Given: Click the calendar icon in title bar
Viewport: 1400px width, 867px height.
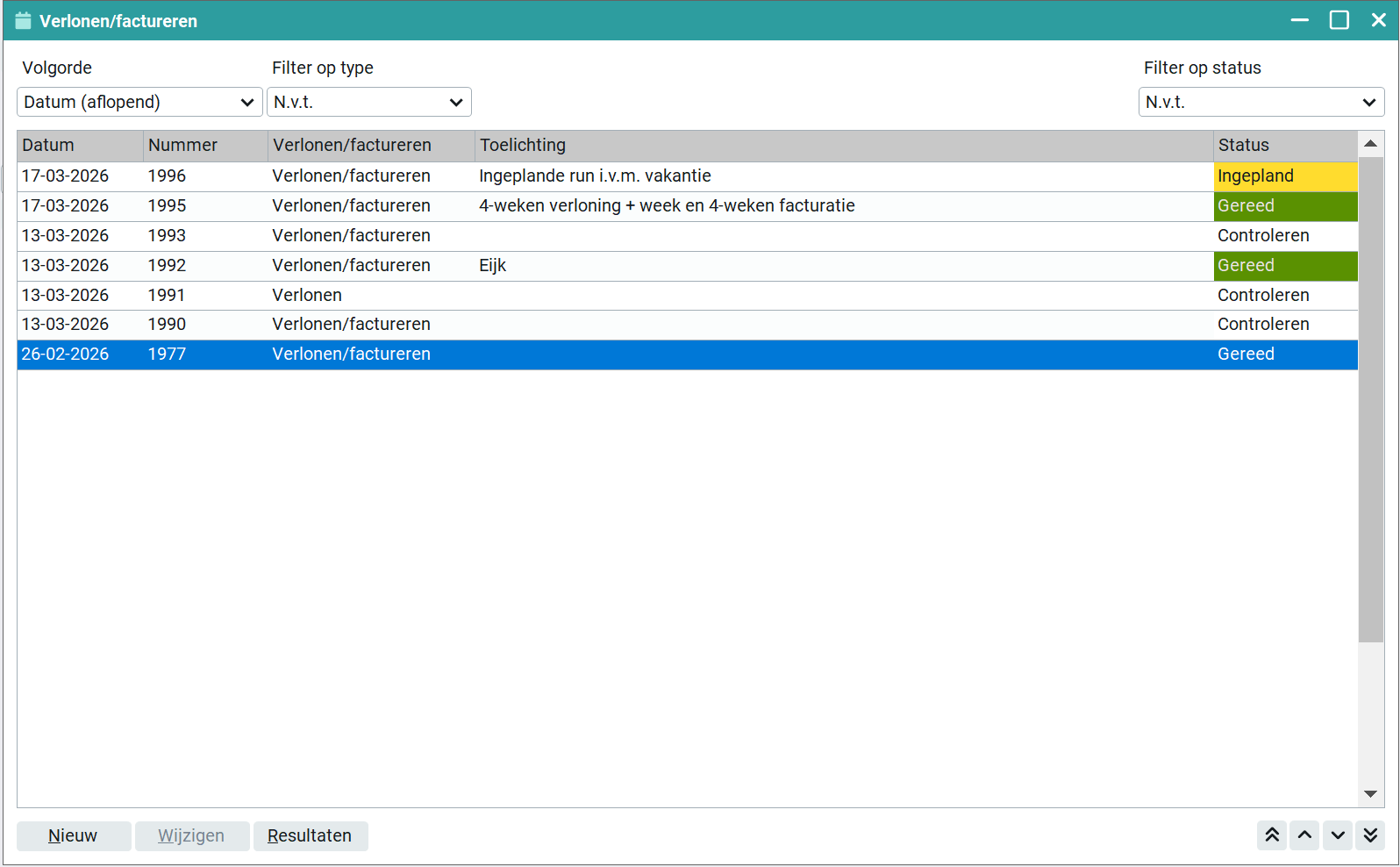Looking at the screenshot, I should [23, 21].
